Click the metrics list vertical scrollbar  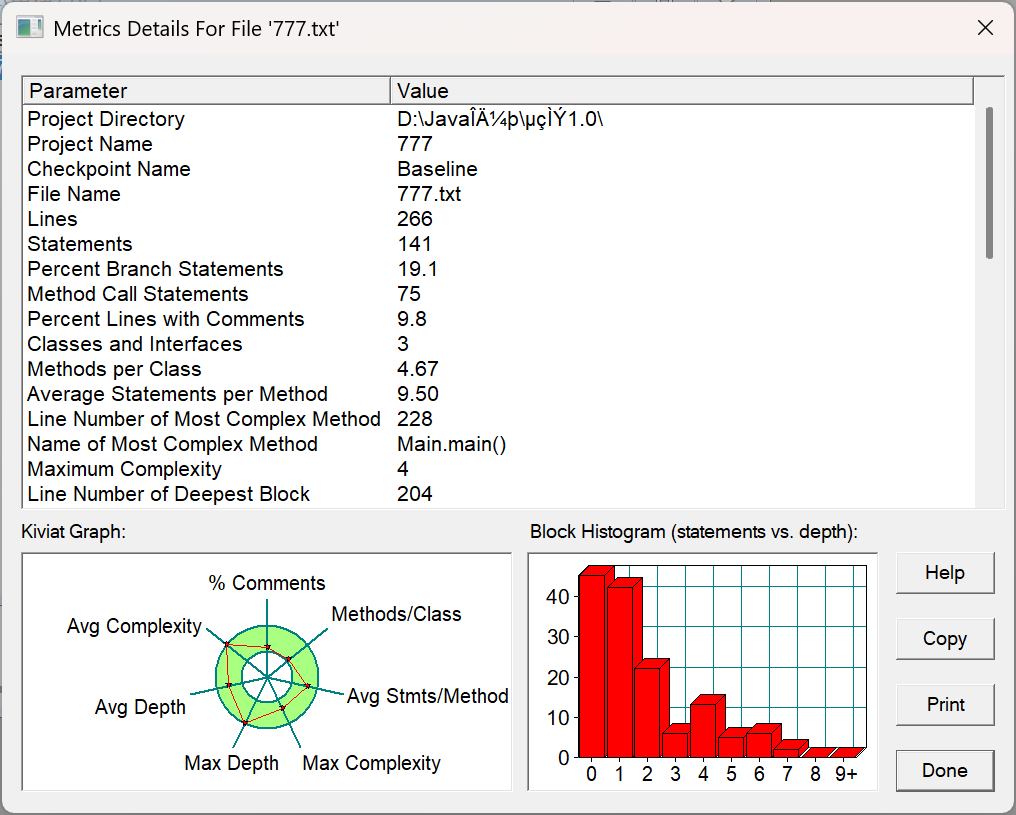pos(989,183)
